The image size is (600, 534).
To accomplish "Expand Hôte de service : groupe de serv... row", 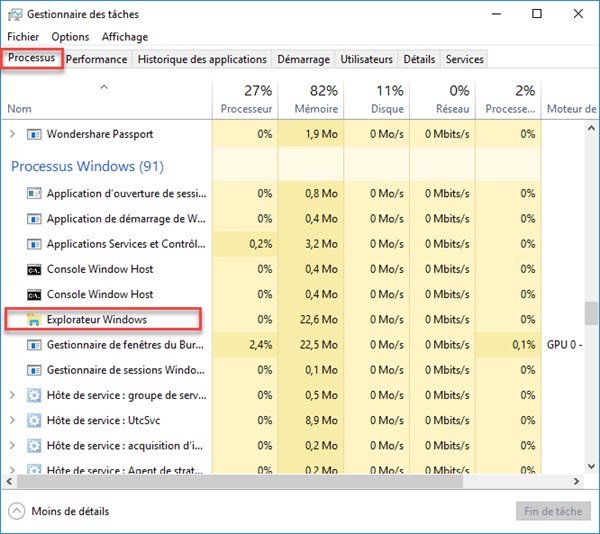I will tap(12, 395).
